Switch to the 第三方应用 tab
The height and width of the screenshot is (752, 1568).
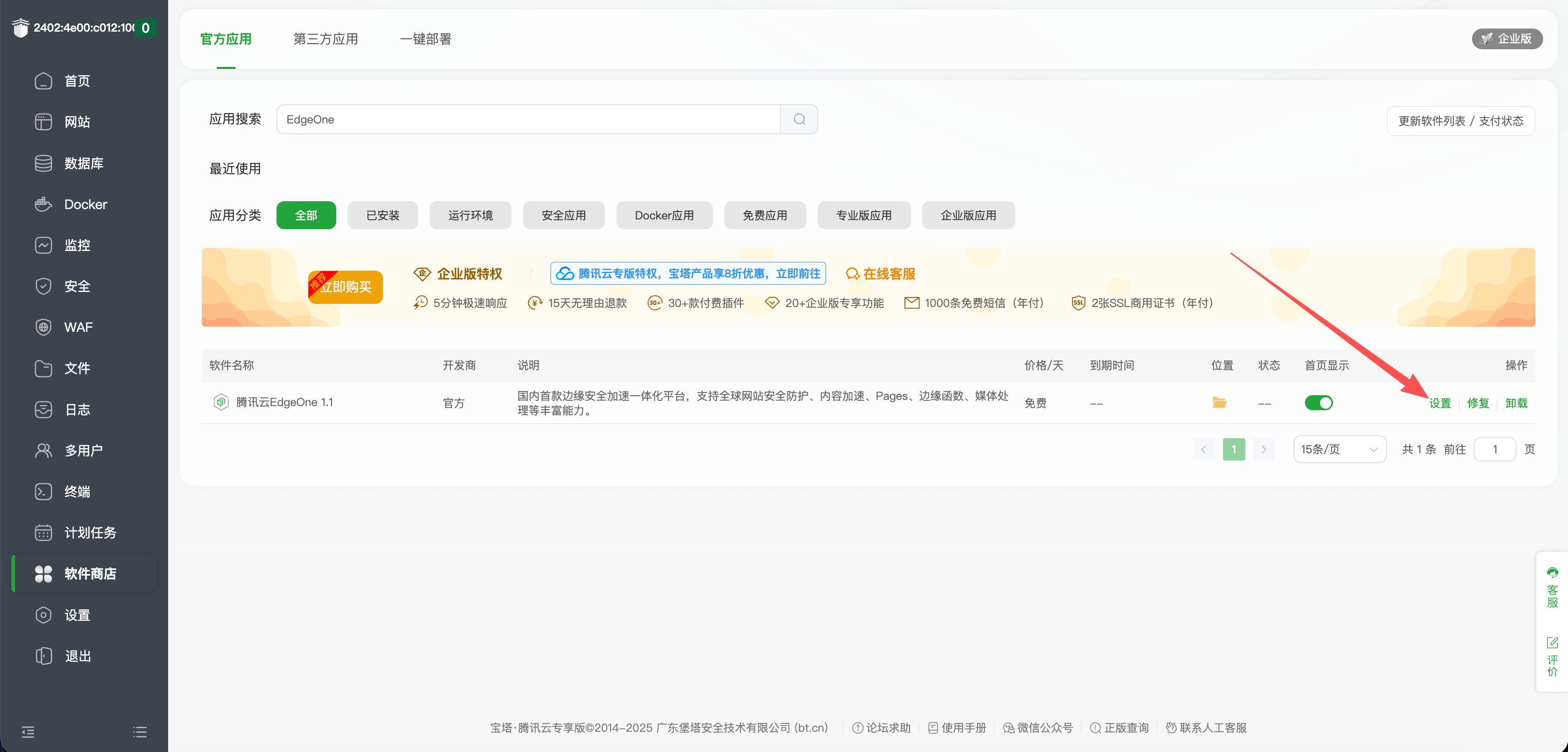point(325,38)
